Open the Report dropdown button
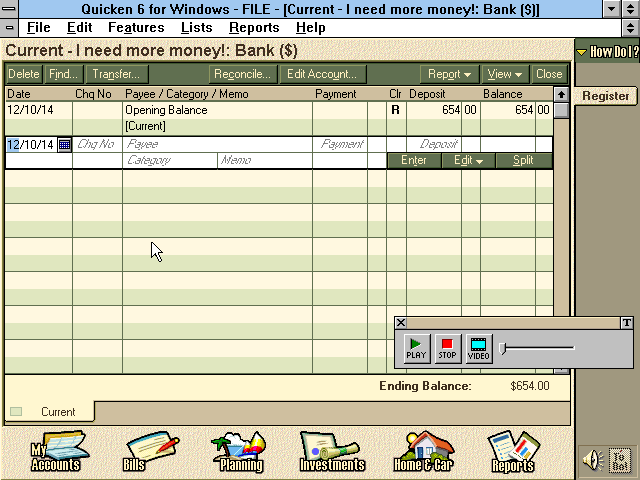Image resolution: width=640 pixels, height=480 pixels. coord(449,74)
